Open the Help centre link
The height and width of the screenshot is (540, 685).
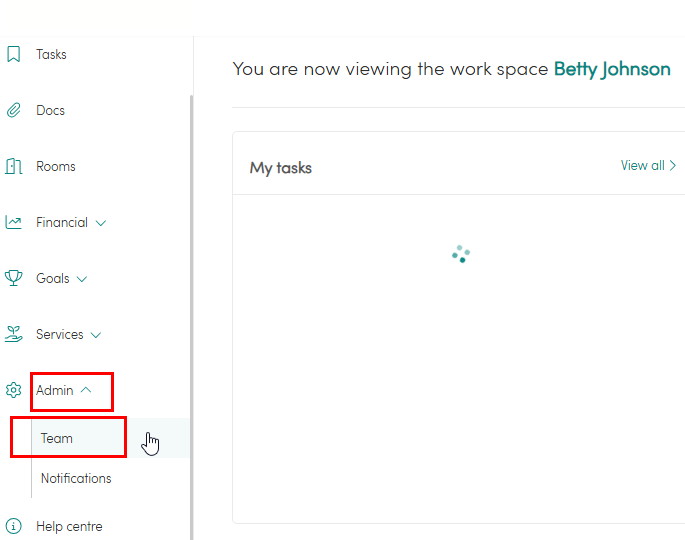[69, 526]
